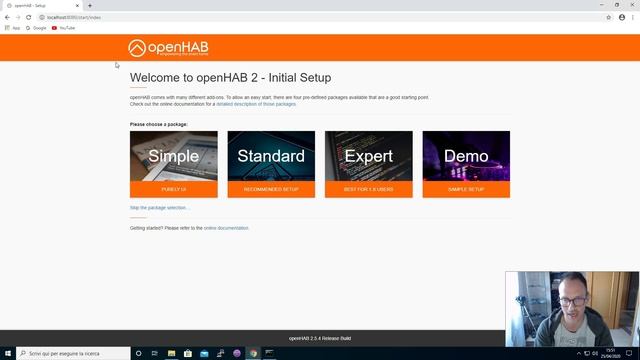Click the Sample Setup button under Demo

point(466,189)
